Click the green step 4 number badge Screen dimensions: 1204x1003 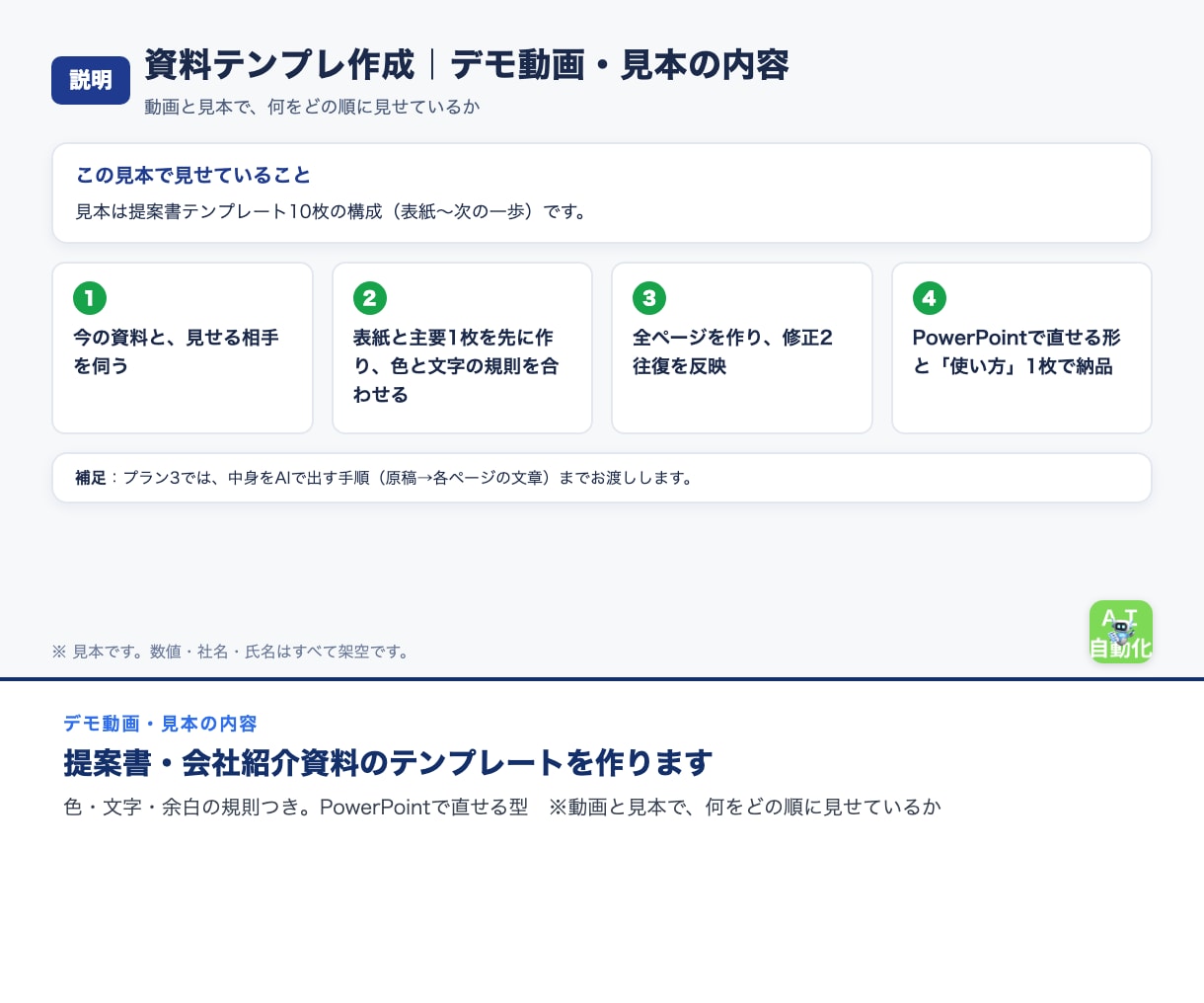point(929,297)
